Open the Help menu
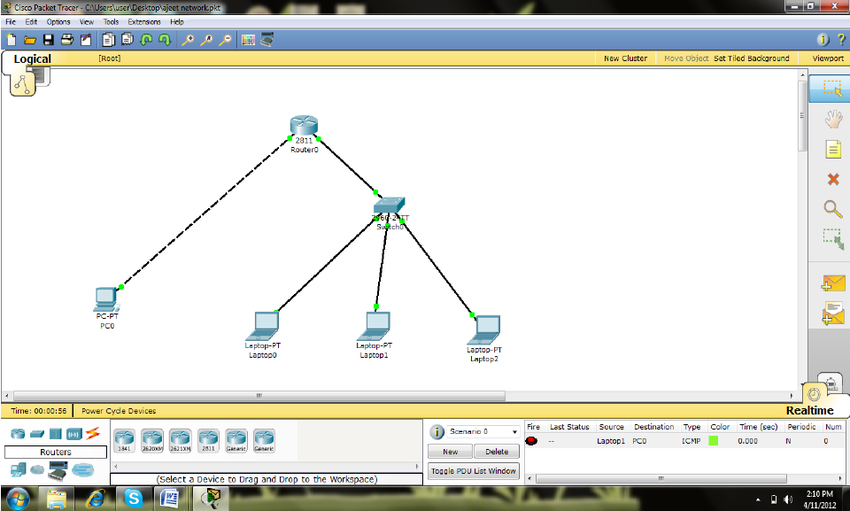The width and height of the screenshot is (850, 511). [177, 22]
